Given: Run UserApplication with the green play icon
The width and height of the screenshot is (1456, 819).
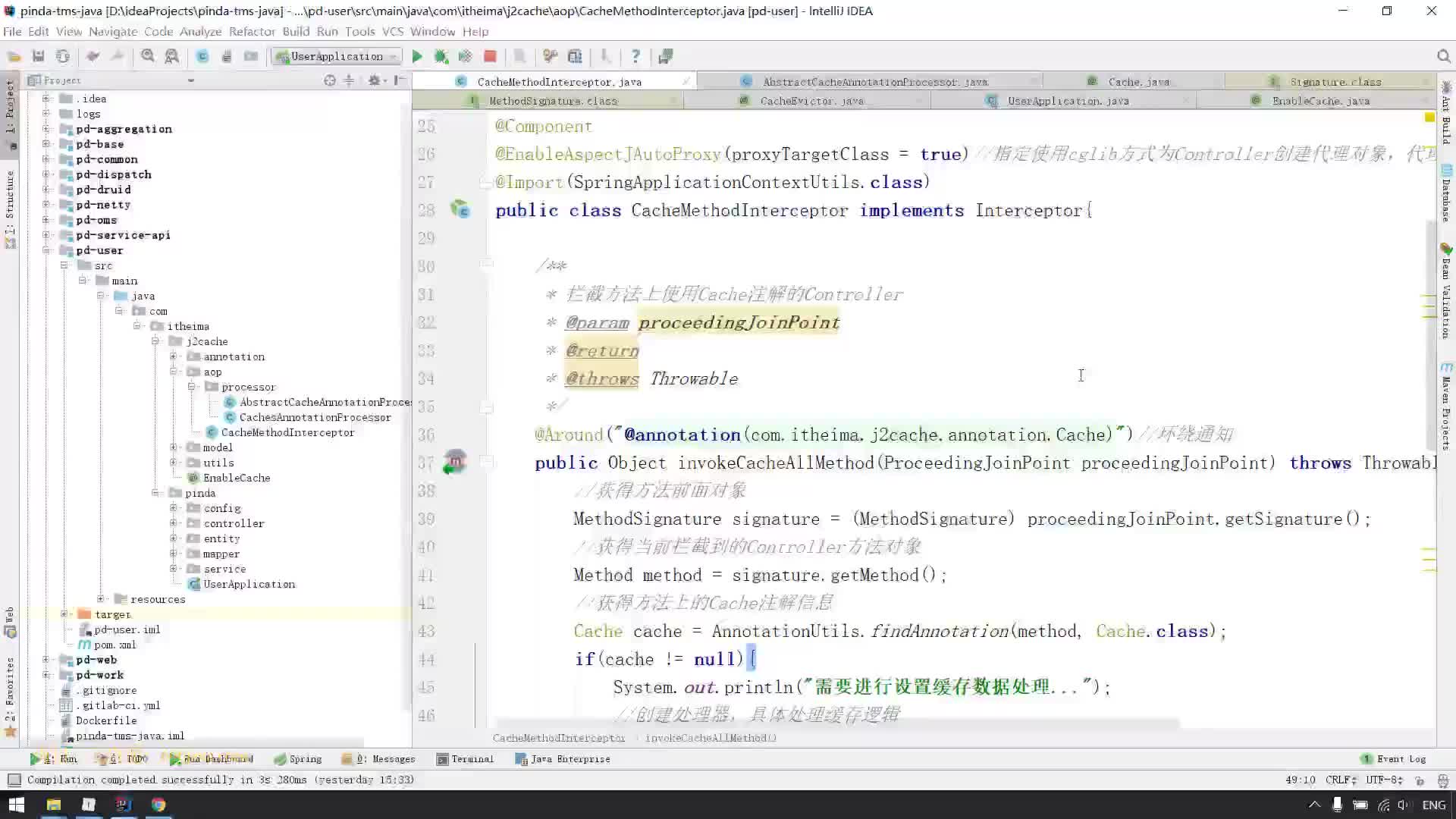Looking at the screenshot, I should pyautogui.click(x=417, y=56).
